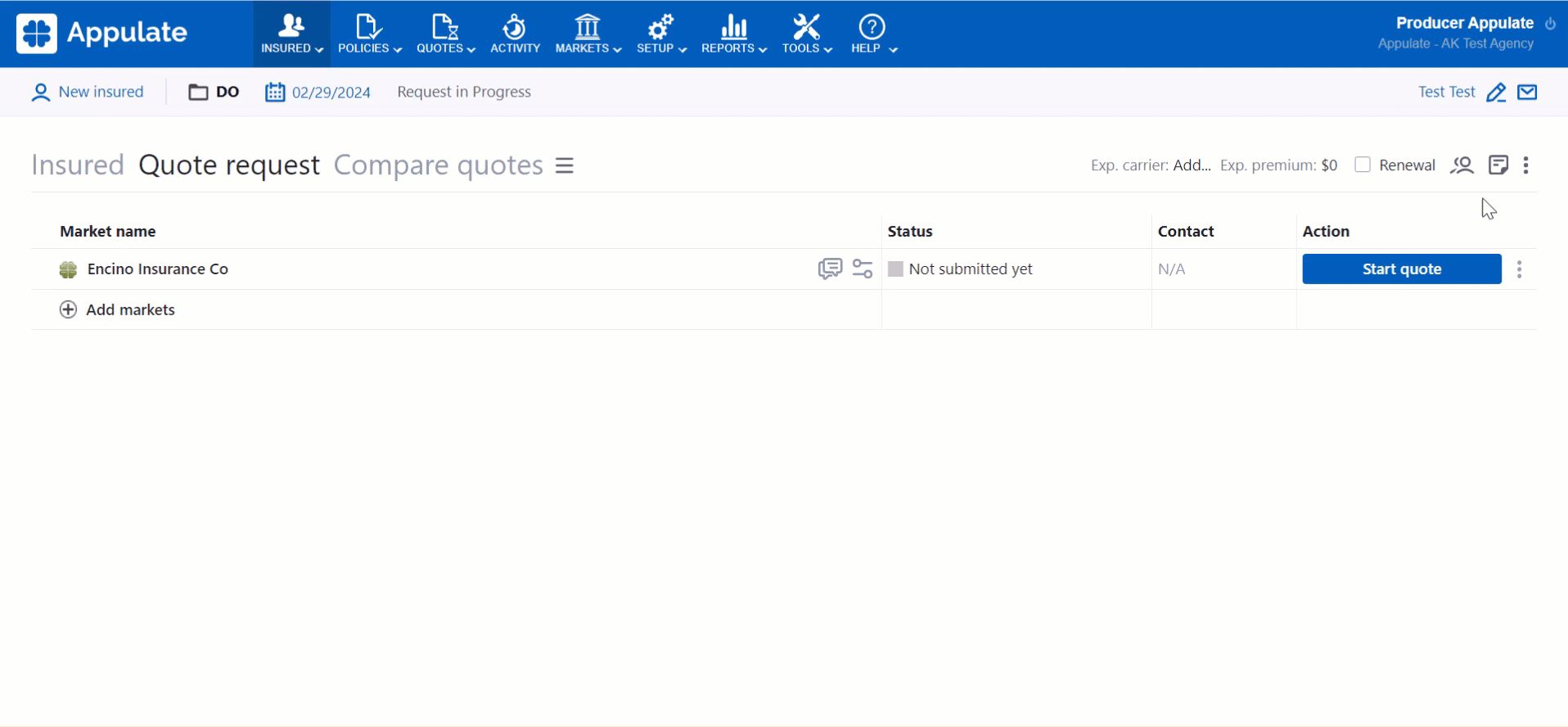Open the notes icon next to Renewal
The width and height of the screenshot is (1568, 727).
pos(1498,165)
